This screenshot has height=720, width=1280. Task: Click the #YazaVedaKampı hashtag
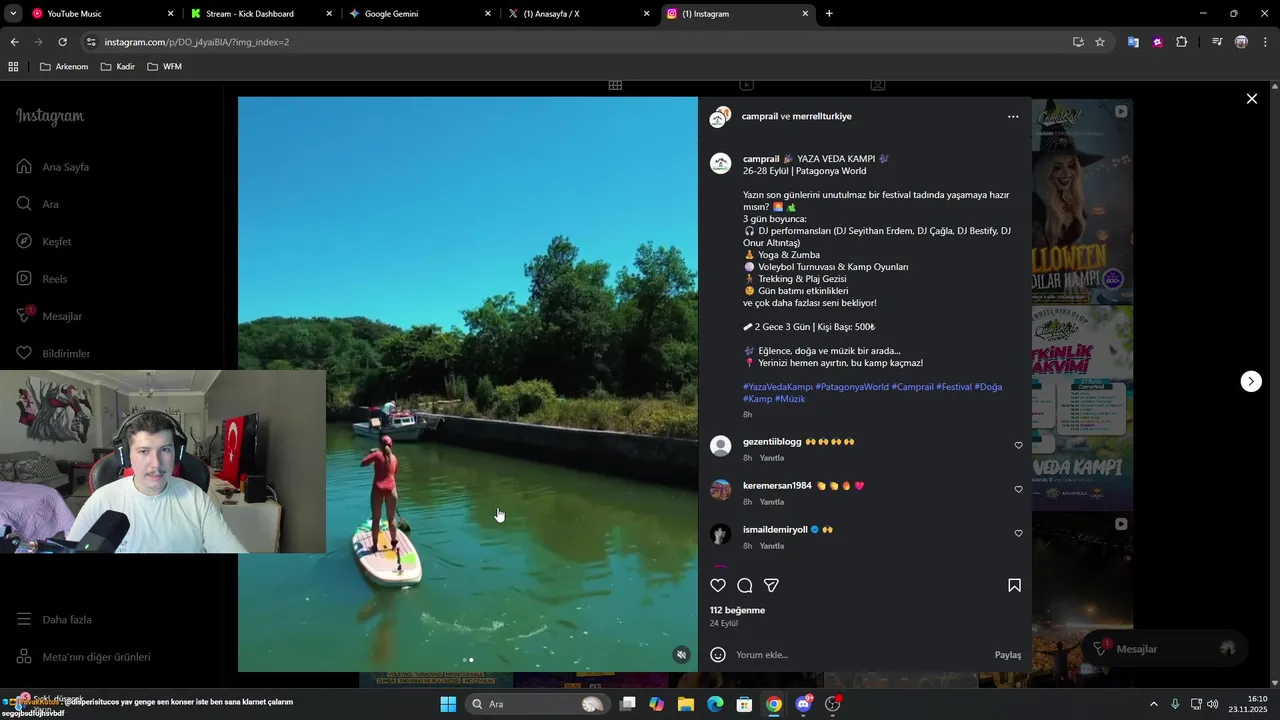point(778,387)
